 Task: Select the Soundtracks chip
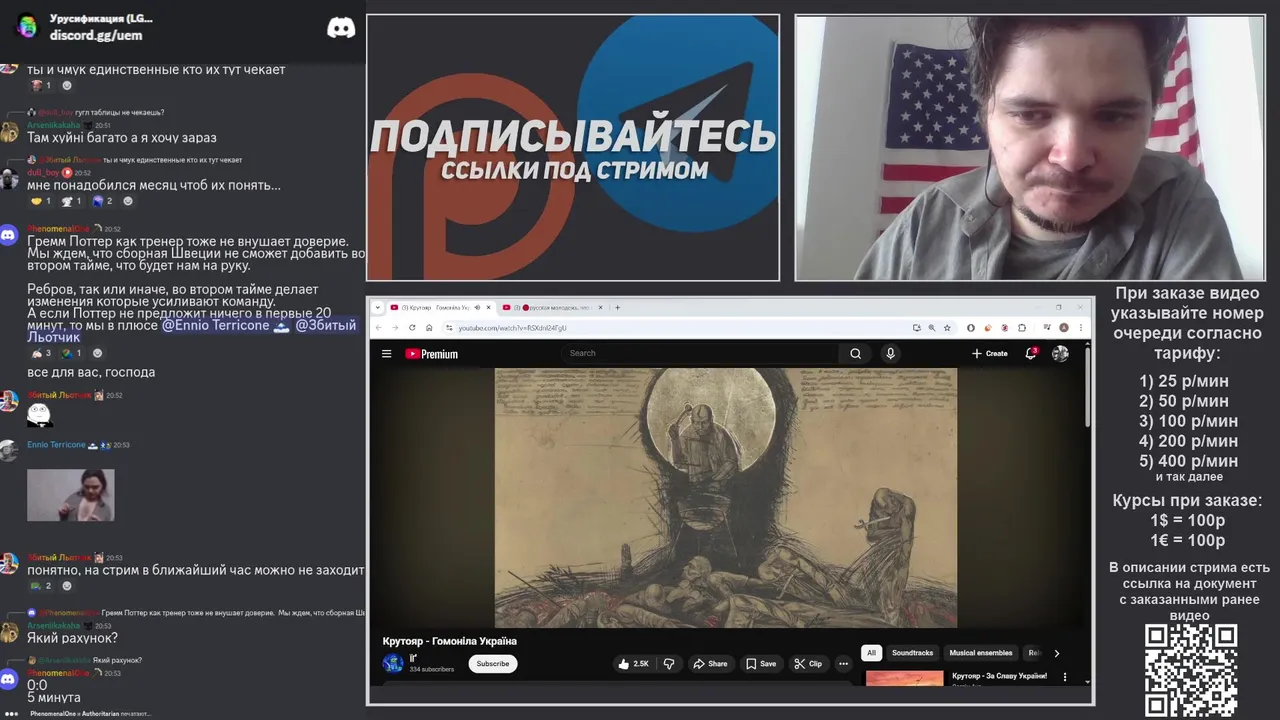[912, 653]
